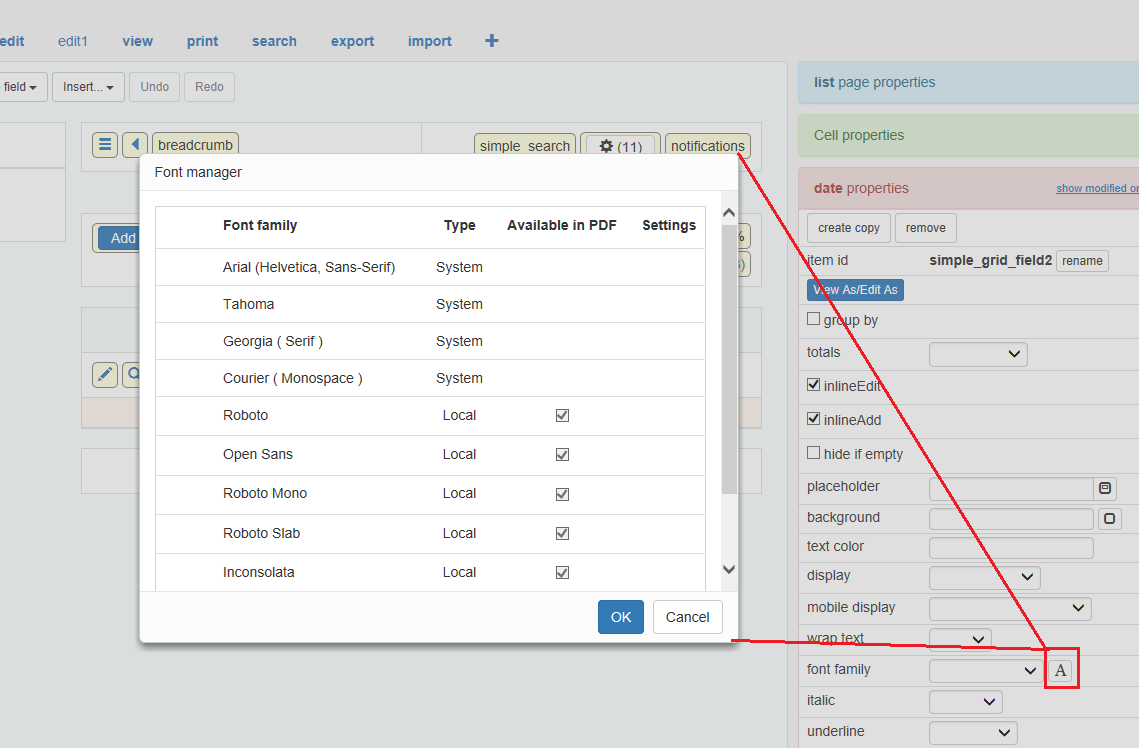The width and height of the screenshot is (1139, 748).
Task: Confirm Font manager with OK
Action: pyautogui.click(x=620, y=617)
